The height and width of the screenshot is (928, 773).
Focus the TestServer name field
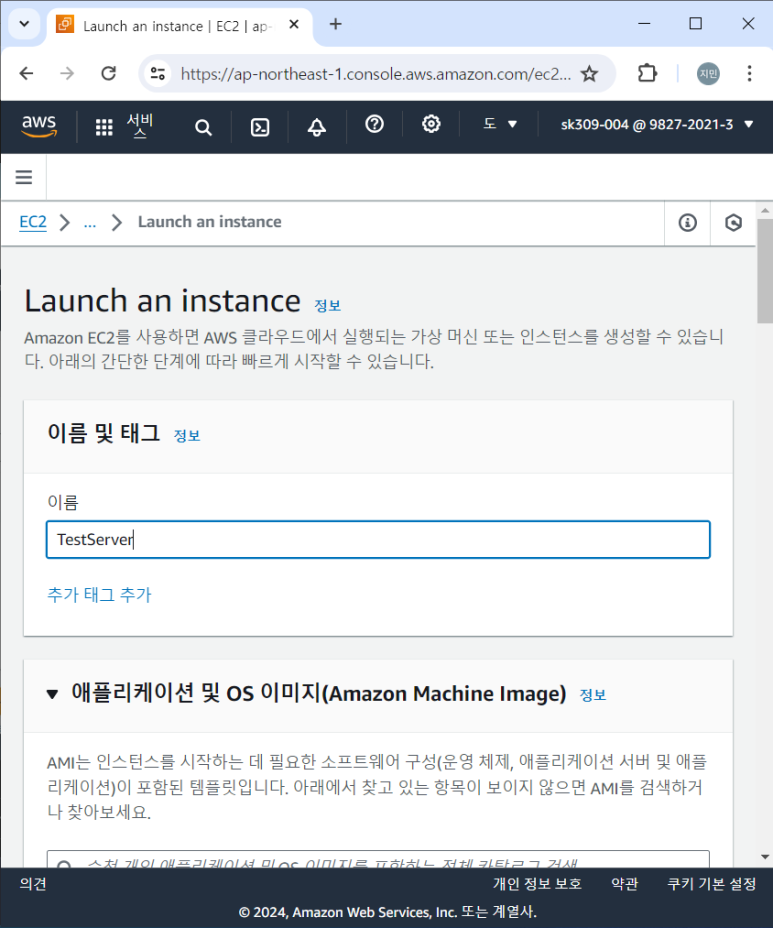click(x=378, y=540)
